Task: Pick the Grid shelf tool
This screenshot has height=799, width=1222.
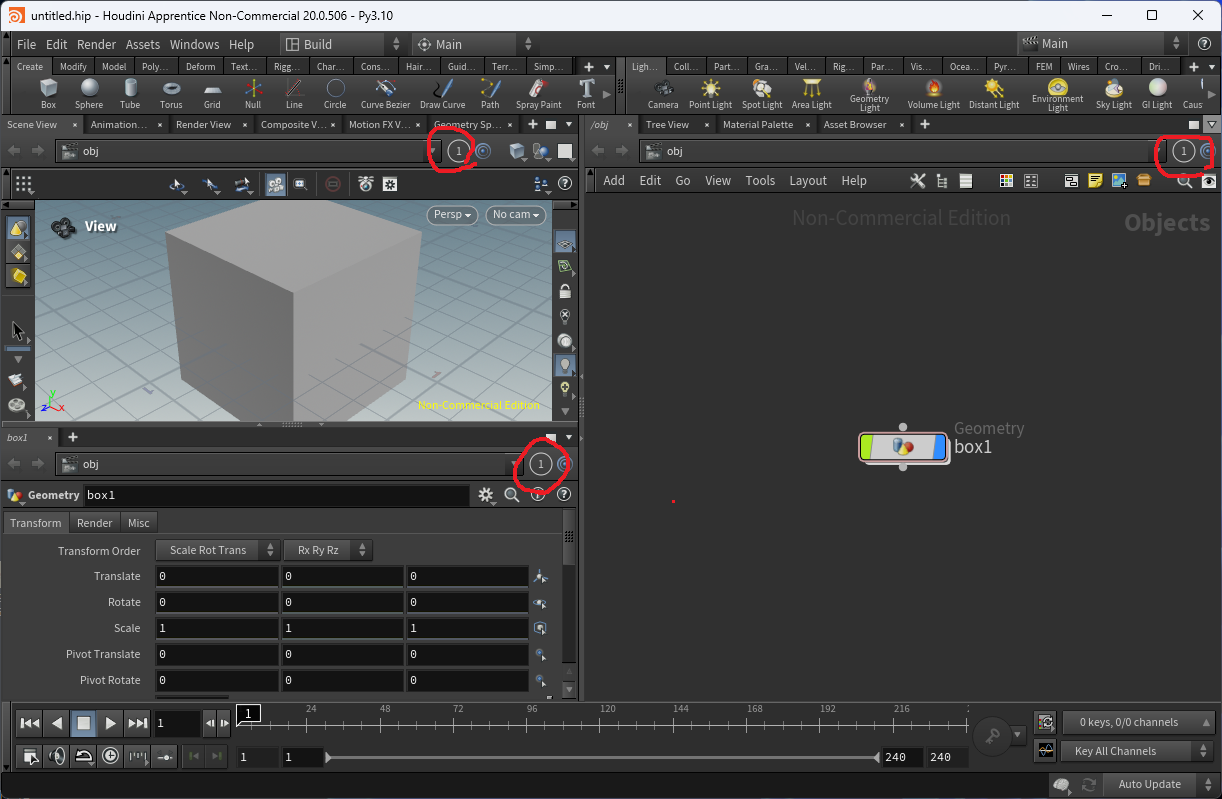Action: point(212,94)
